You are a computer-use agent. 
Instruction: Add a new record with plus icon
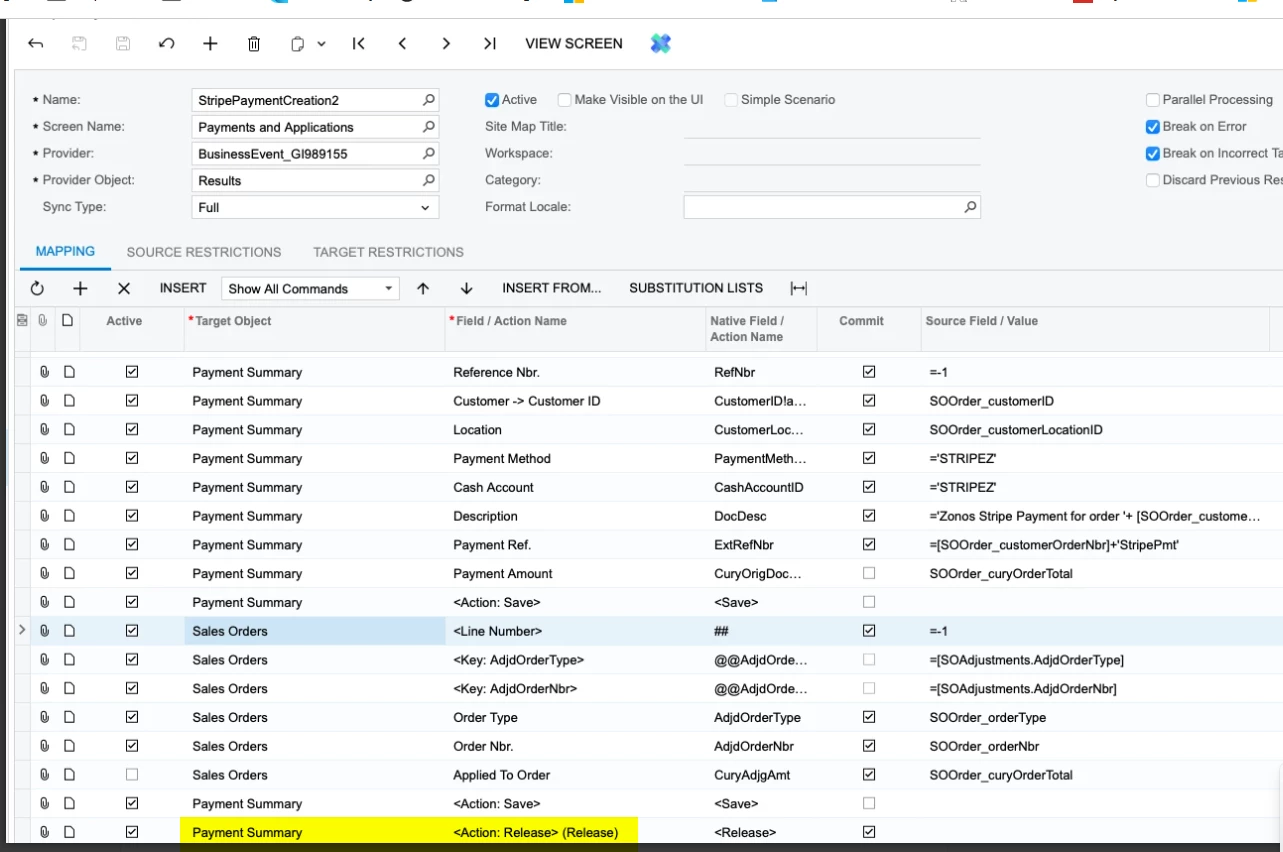pyautogui.click(x=210, y=44)
